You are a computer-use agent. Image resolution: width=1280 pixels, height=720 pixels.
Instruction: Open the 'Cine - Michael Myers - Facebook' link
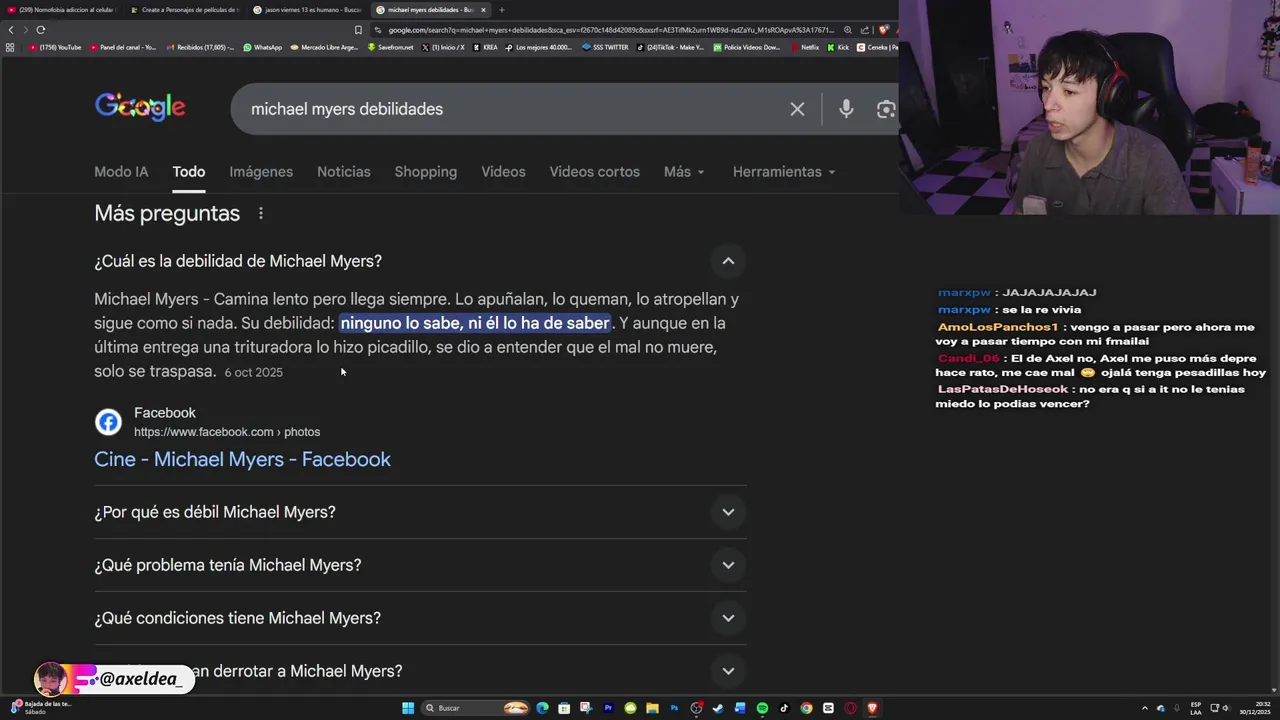point(242,459)
